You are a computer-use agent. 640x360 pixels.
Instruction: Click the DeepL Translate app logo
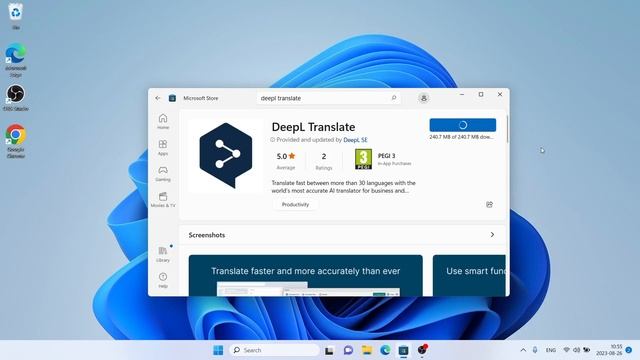pyautogui.click(x=226, y=156)
